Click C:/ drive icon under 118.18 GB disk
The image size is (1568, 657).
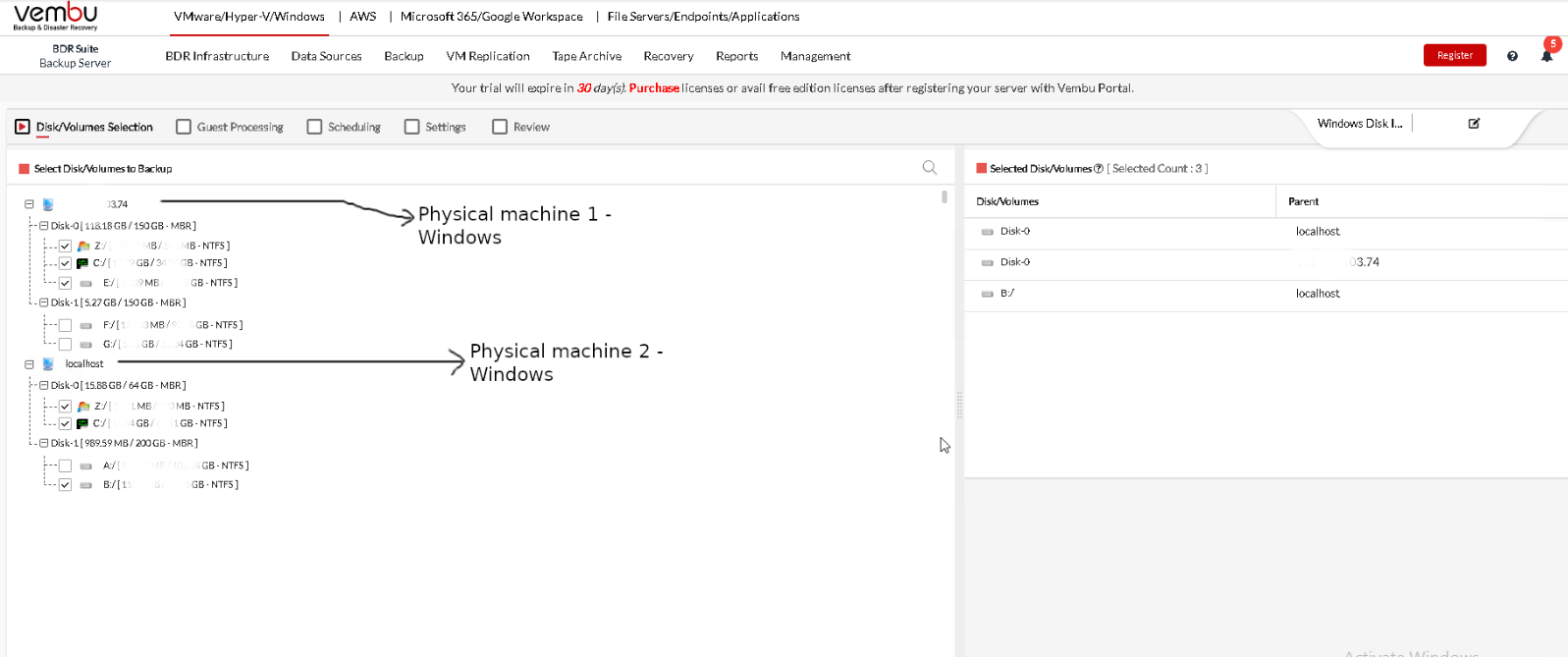click(x=82, y=263)
